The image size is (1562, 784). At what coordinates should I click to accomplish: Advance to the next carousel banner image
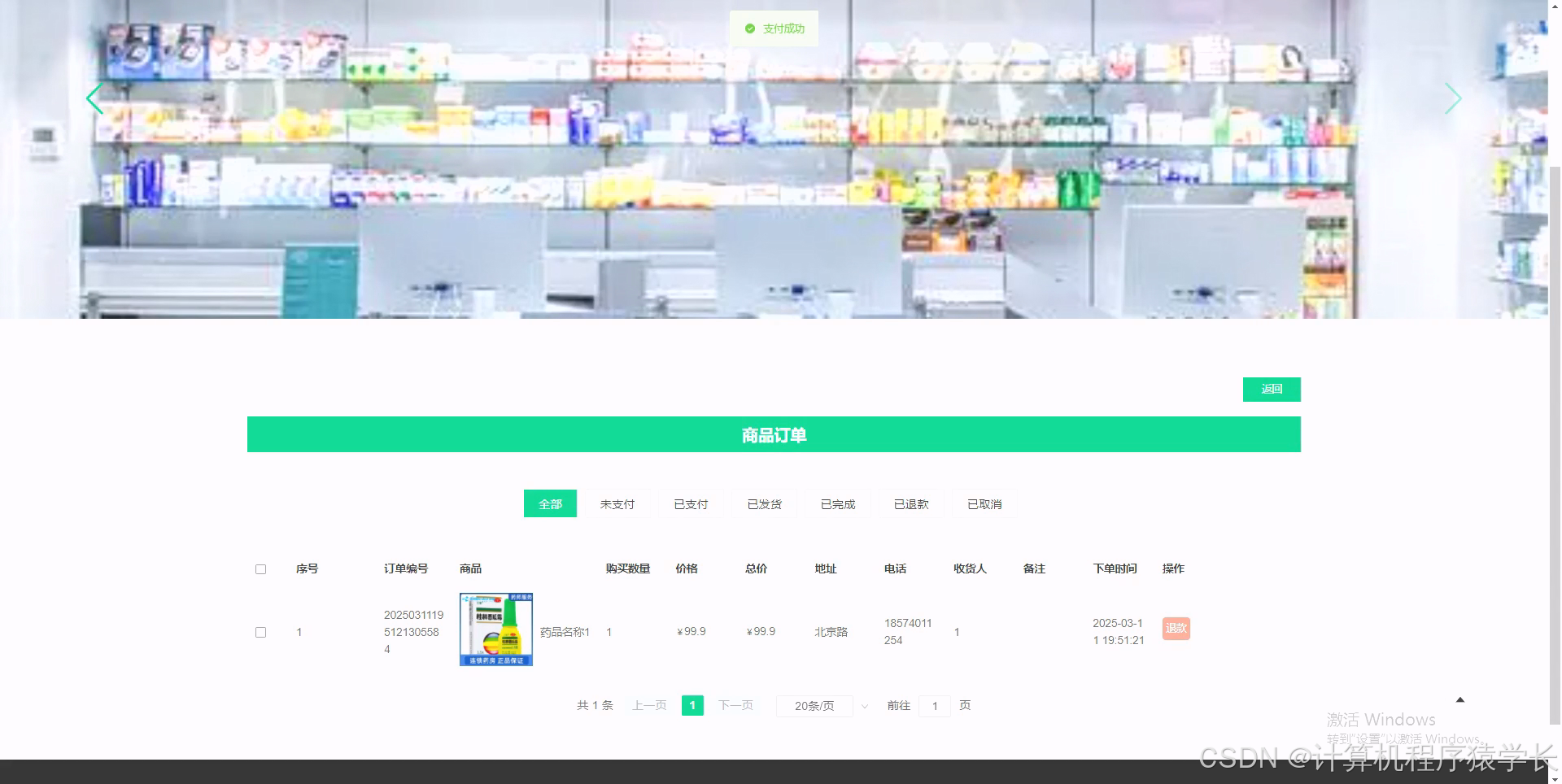click(1453, 98)
